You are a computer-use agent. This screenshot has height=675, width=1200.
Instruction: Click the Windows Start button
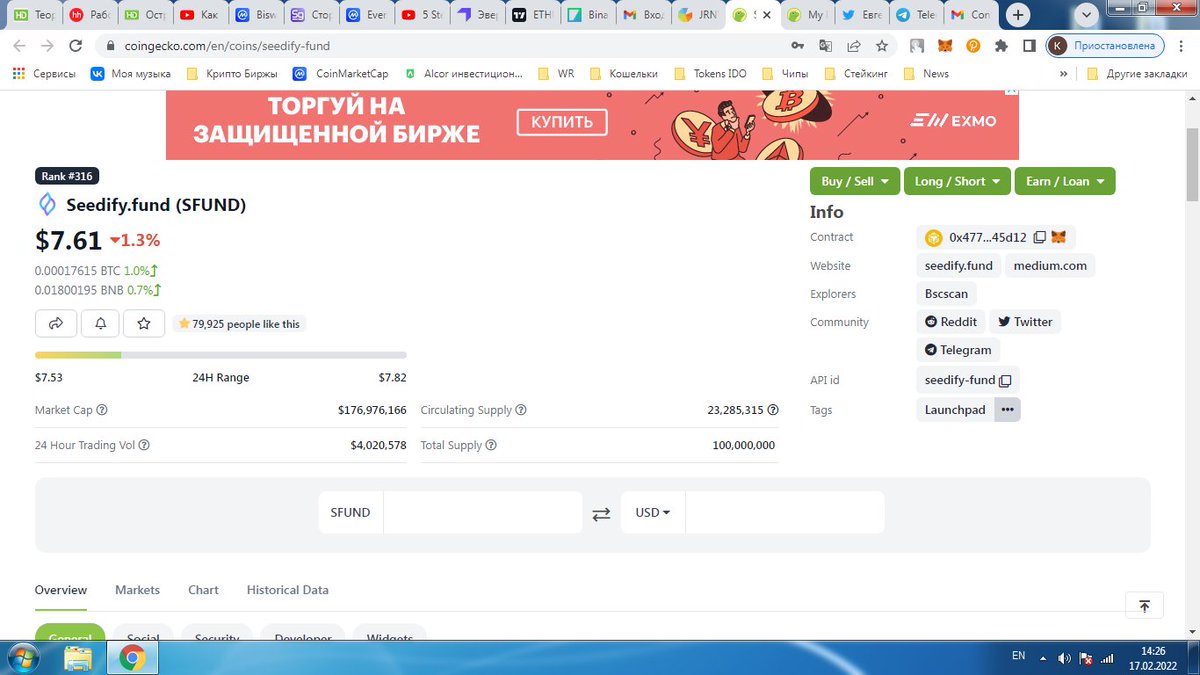[x=21, y=658]
